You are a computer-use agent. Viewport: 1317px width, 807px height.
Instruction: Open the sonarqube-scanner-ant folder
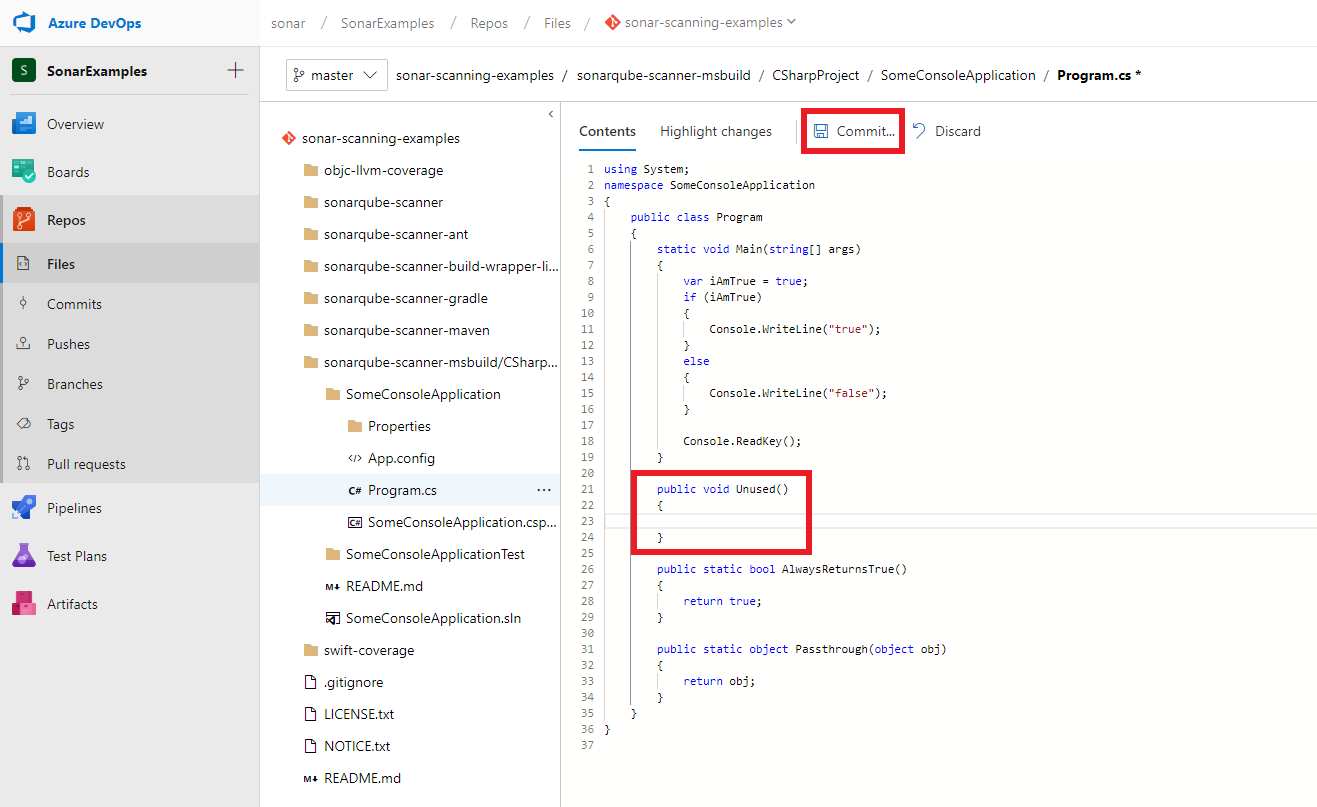pos(396,234)
